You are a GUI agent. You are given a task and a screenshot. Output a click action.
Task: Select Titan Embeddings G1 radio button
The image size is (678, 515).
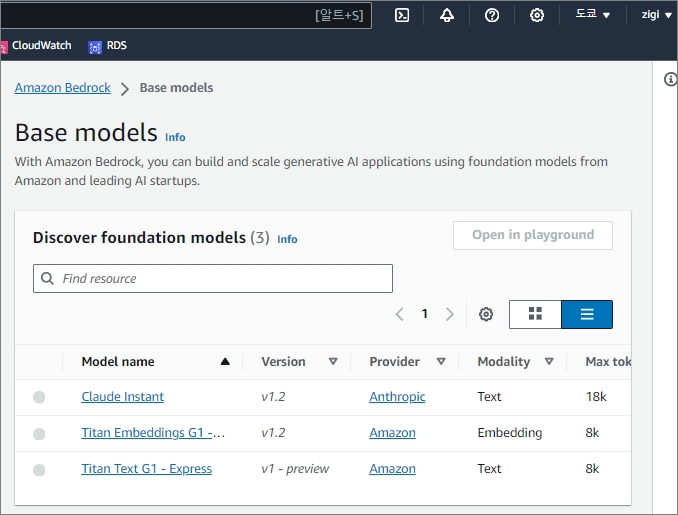[x=39, y=433]
